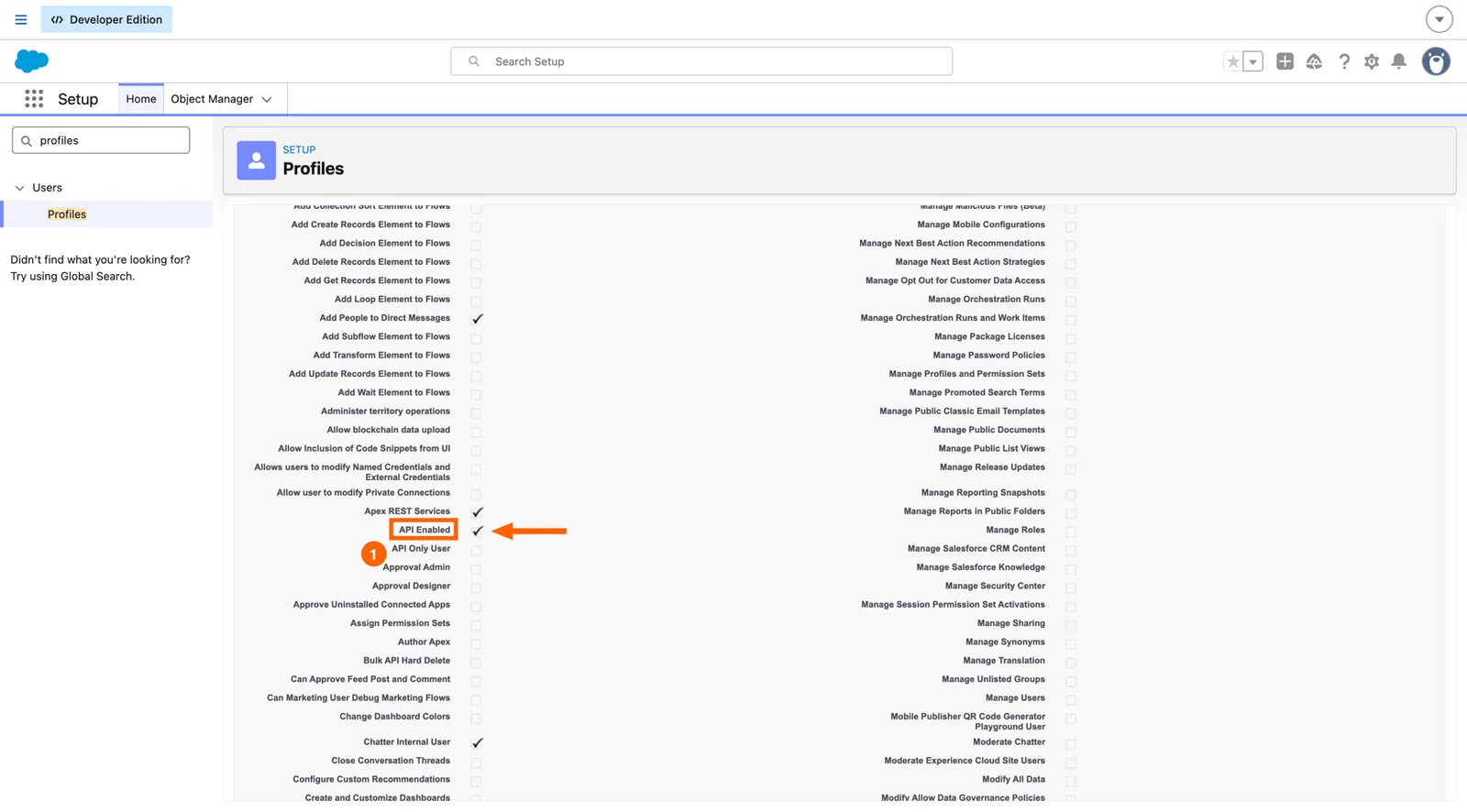1467x812 pixels.
Task: Click the Quick Find box containing profiles
Action: coord(101,140)
